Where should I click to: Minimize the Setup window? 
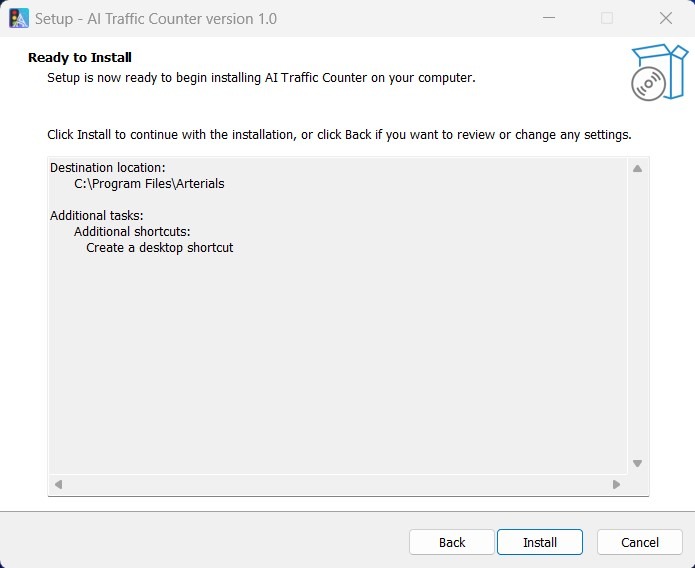tap(549, 18)
